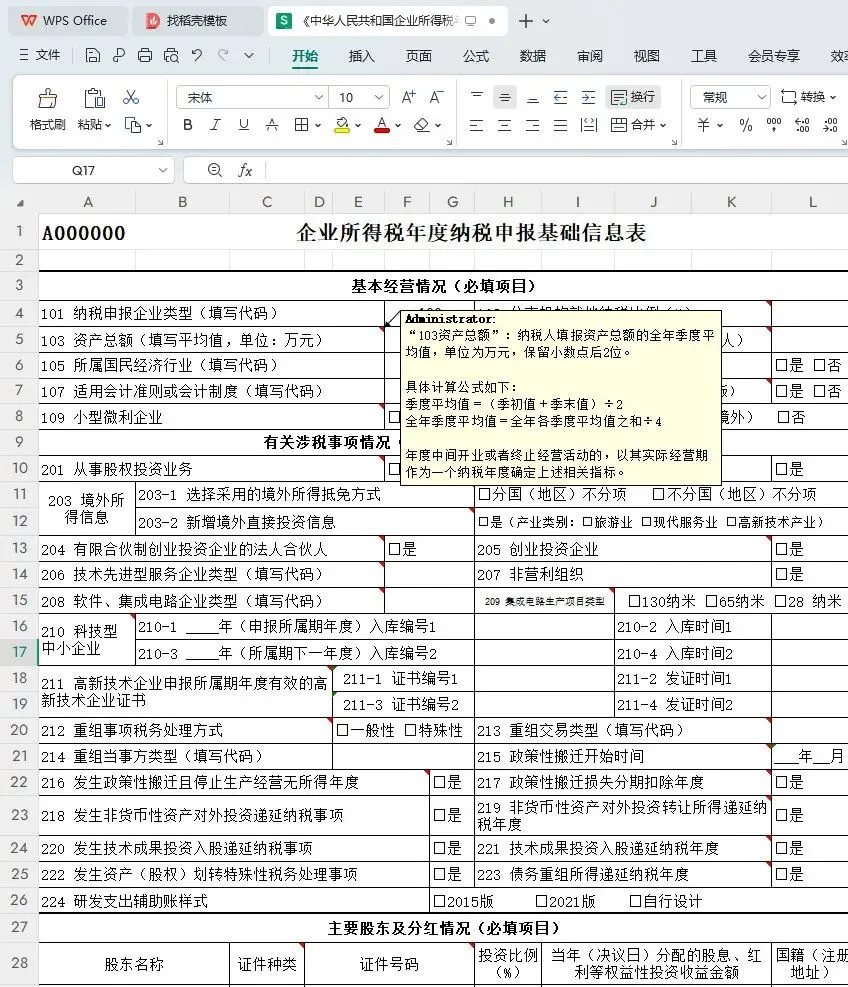Screen dimensions: 848x987
Task: Open the WPS Office home tab
Action: 65,21
